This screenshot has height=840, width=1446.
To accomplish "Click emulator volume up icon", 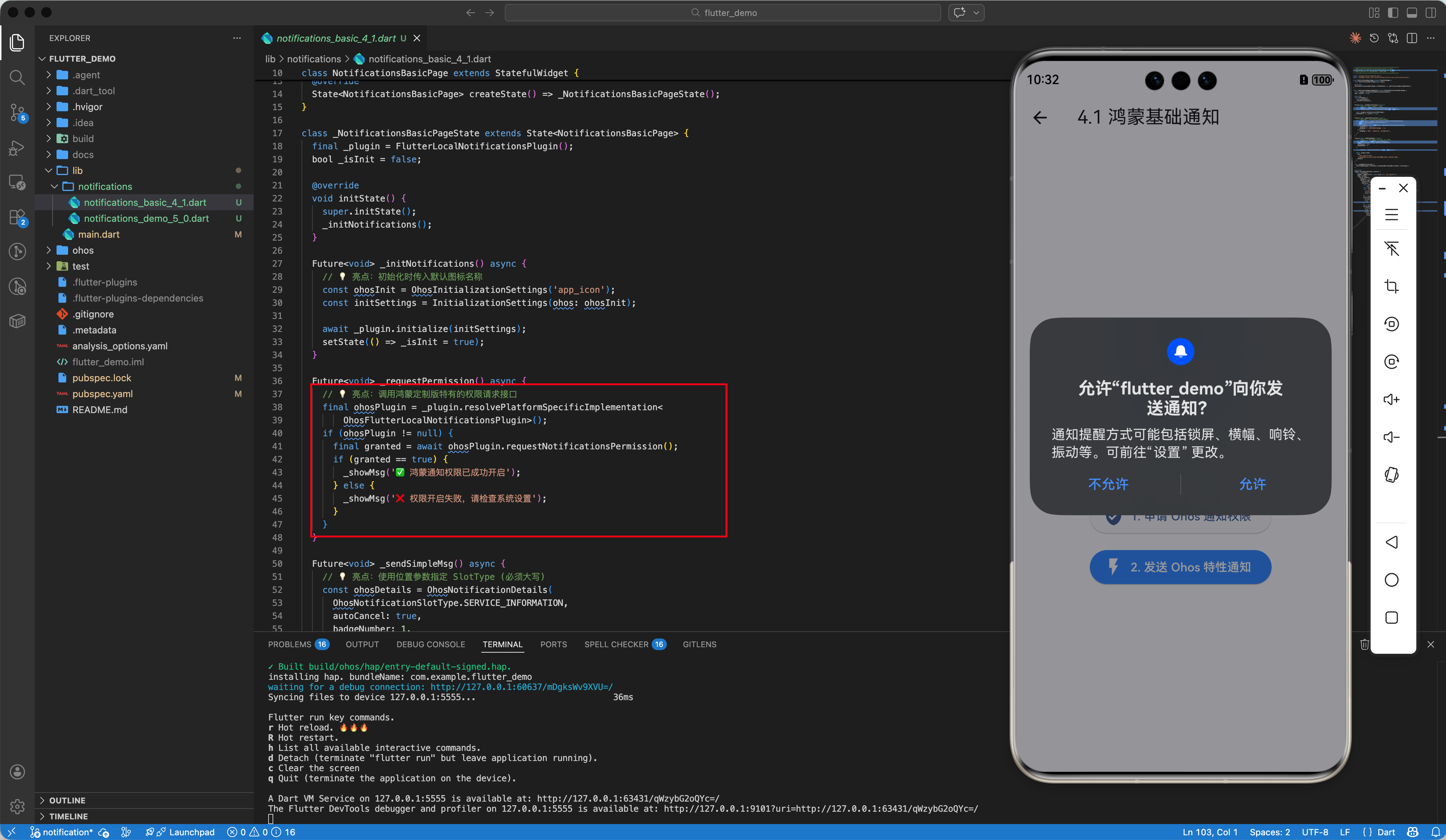I will click(x=1391, y=399).
